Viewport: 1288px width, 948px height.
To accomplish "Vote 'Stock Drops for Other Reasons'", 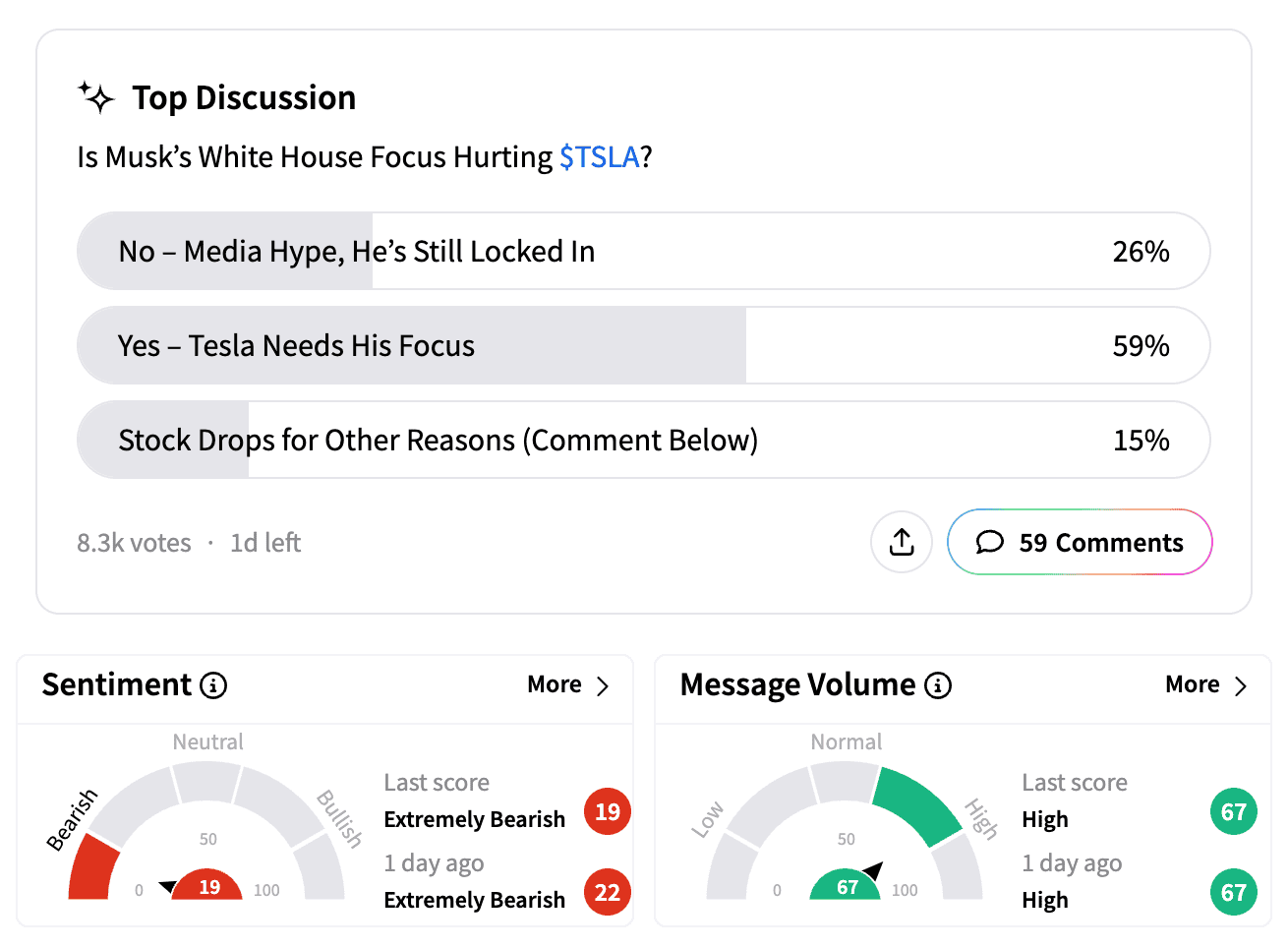I will coord(643,440).
